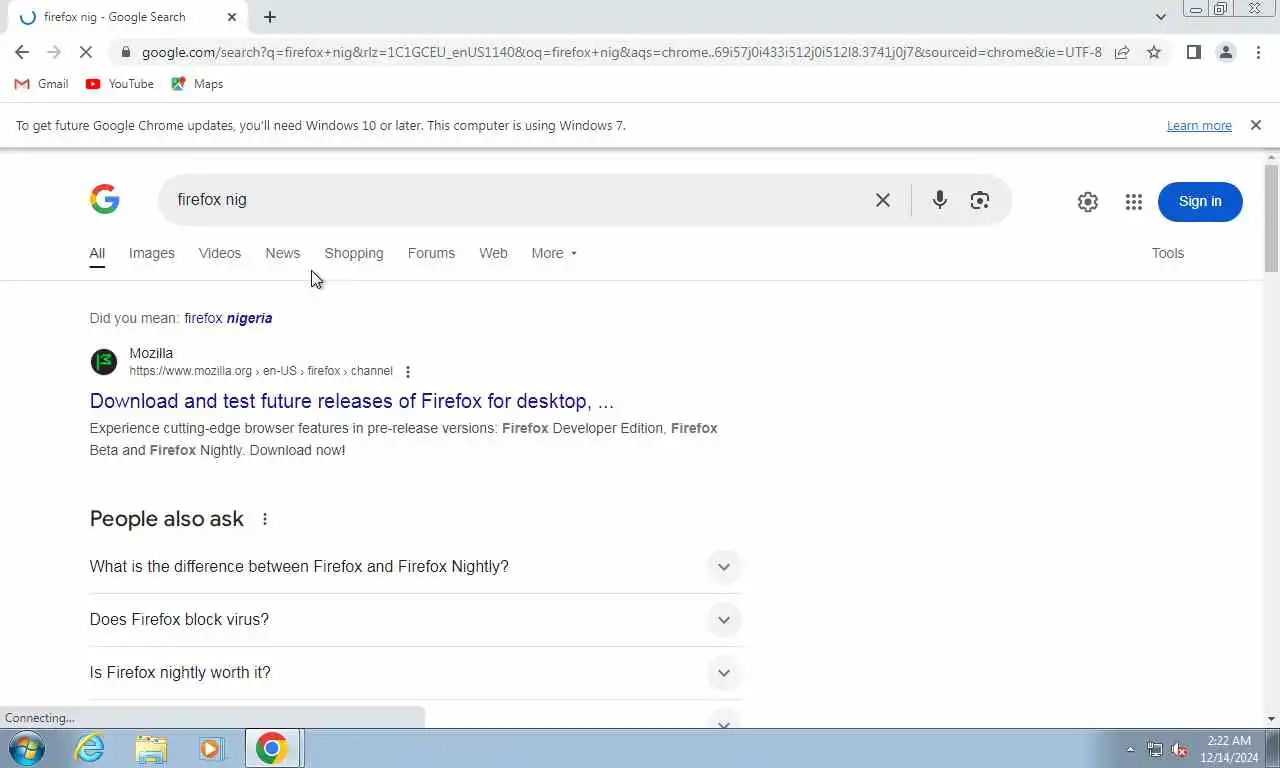This screenshot has width=1280, height=768.
Task: Click the Learn more link
Action: pyautogui.click(x=1199, y=126)
